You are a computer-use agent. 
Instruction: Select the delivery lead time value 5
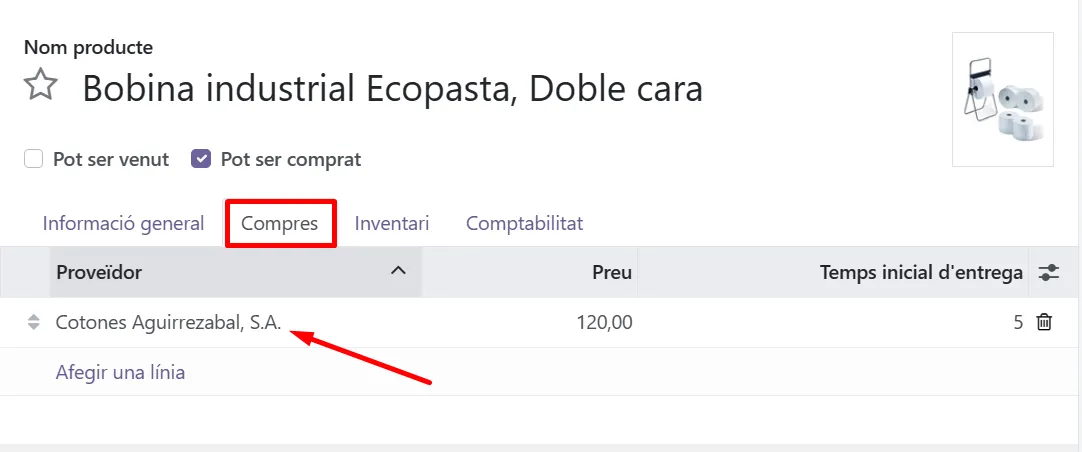1017,322
